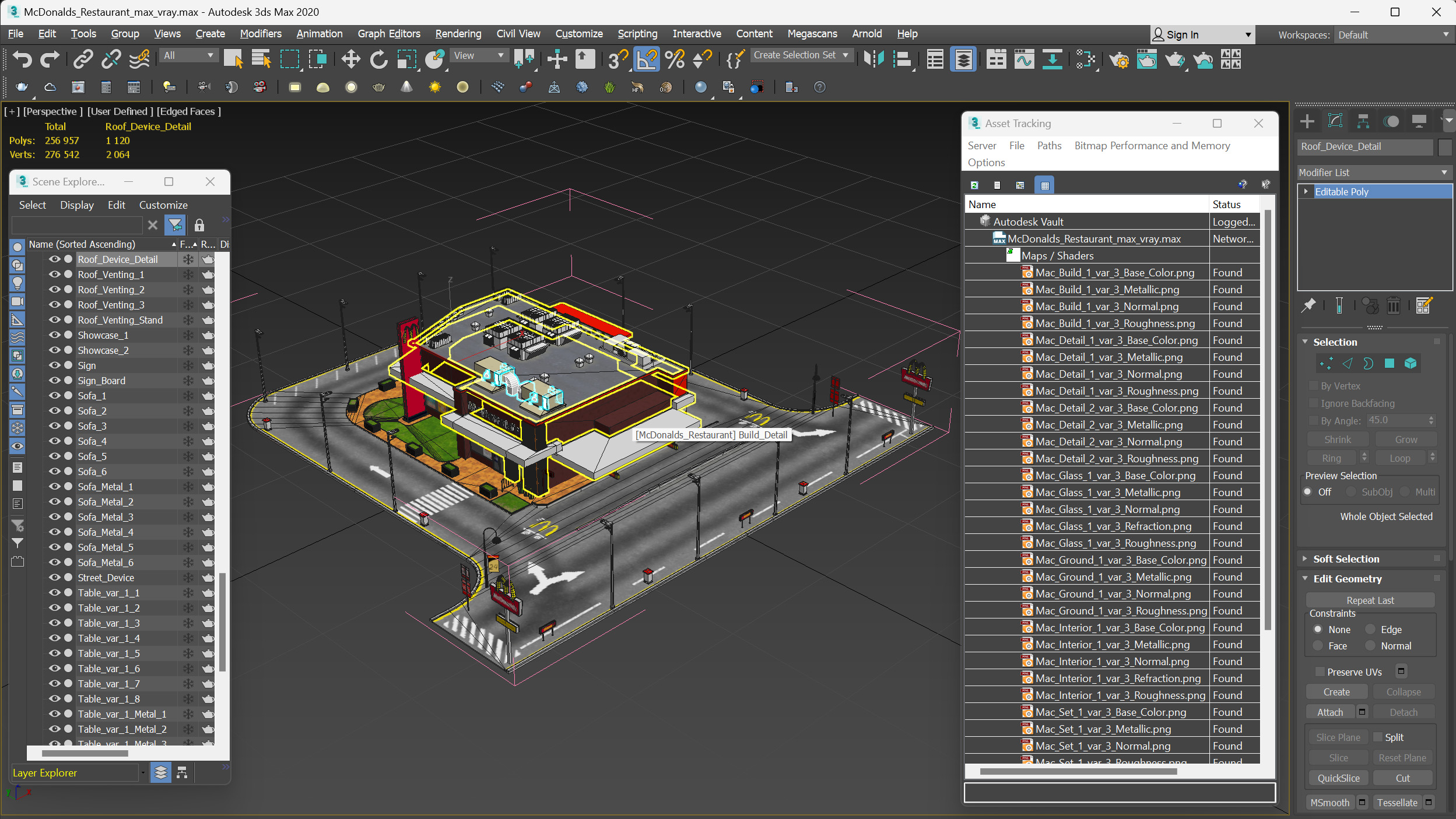This screenshot has height=819, width=1456.
Task: Click the Attach button
Action: click(x=1330, y=712)
